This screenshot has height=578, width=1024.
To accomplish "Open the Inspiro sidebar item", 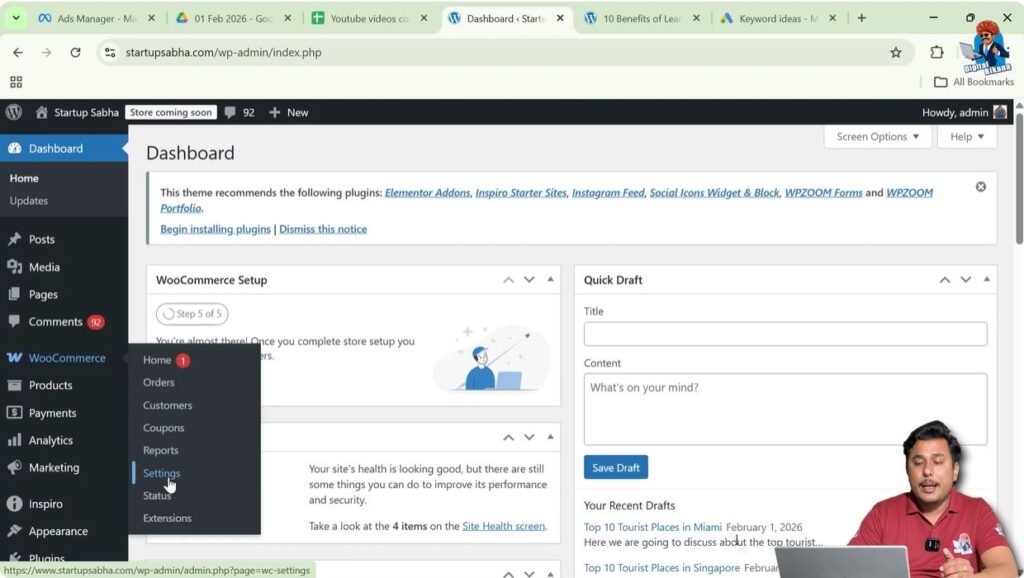I will pos(49,503).
